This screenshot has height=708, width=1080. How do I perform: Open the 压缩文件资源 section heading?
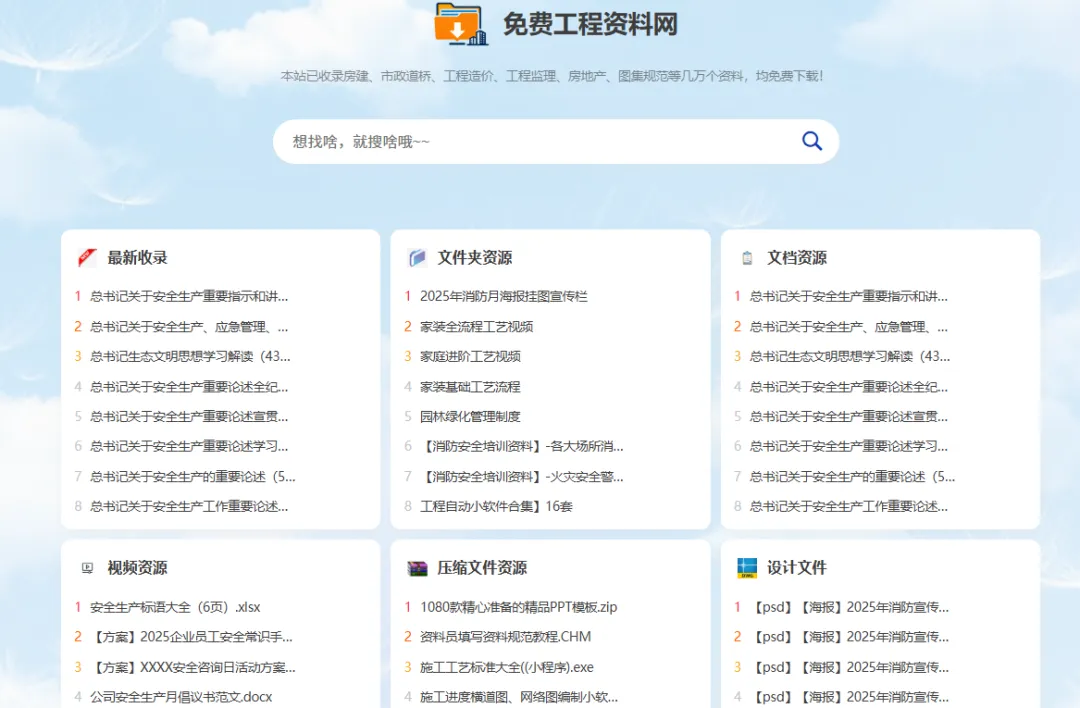tap(482, 568)
